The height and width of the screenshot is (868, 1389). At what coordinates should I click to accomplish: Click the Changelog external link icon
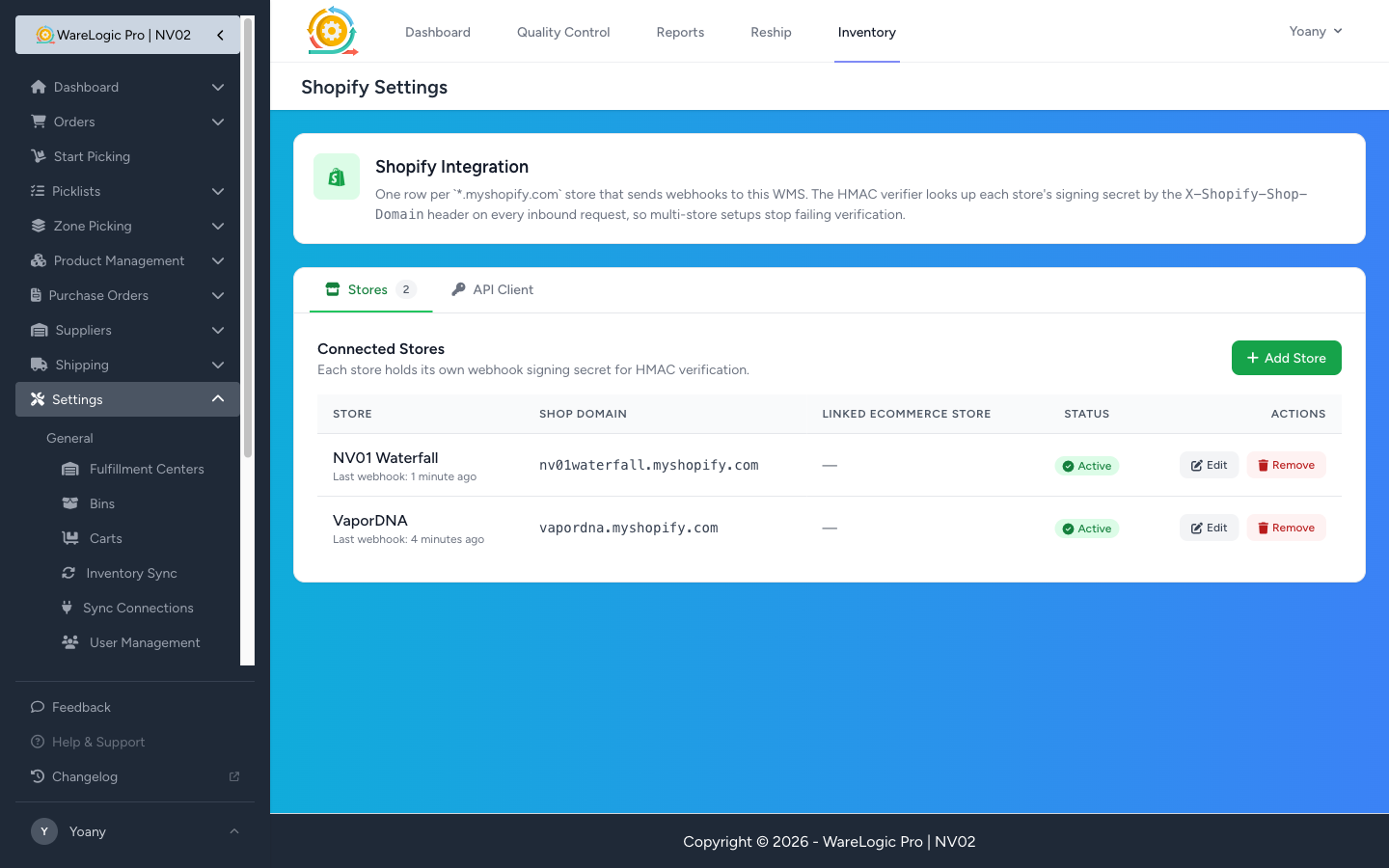234,776
